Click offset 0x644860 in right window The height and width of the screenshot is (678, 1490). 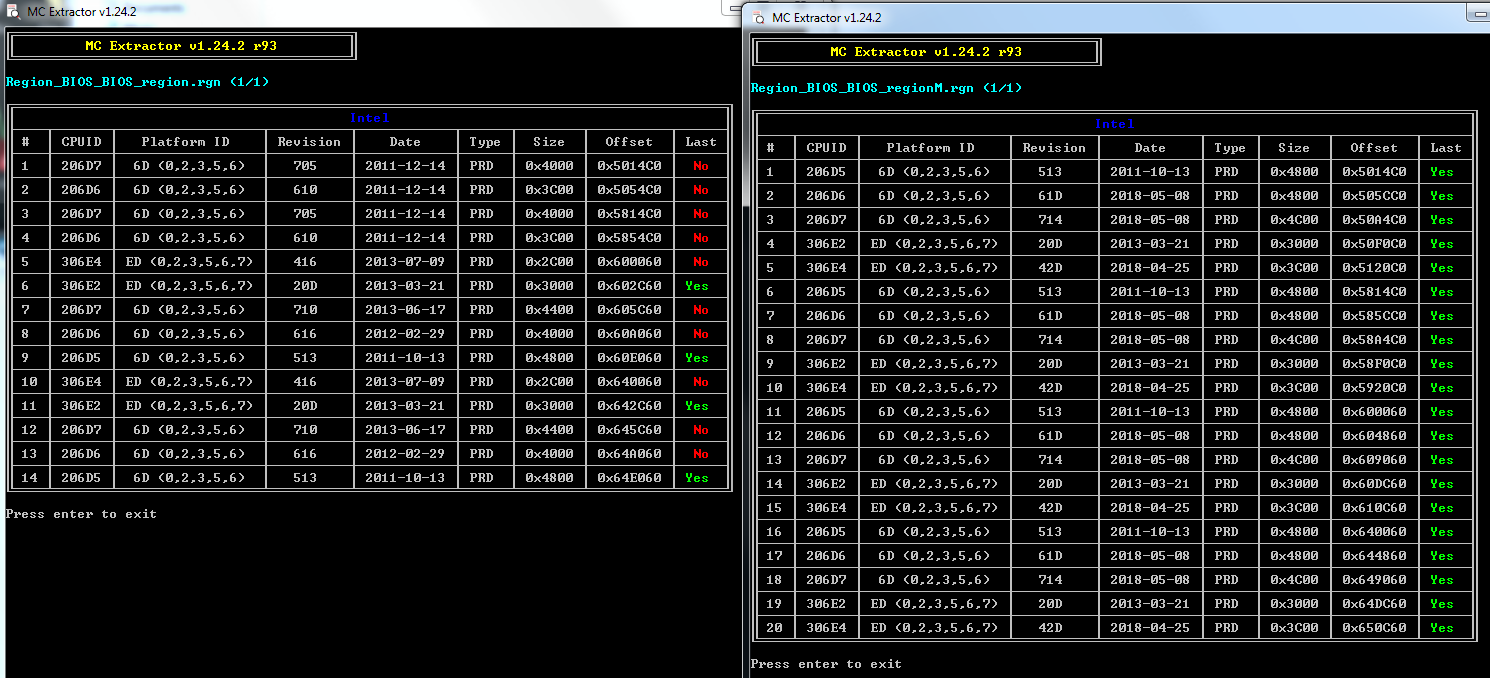pyautogui.click(x=1374, y=556)
